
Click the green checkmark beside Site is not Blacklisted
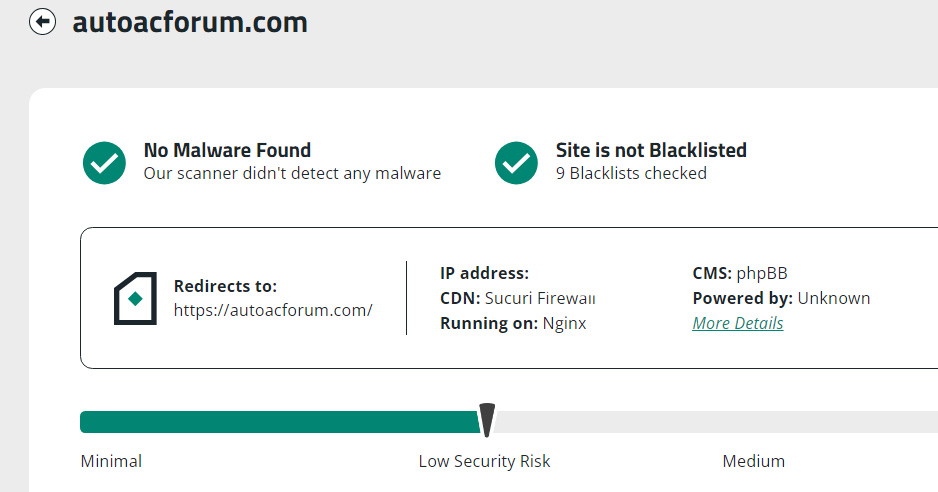[516, 163]
